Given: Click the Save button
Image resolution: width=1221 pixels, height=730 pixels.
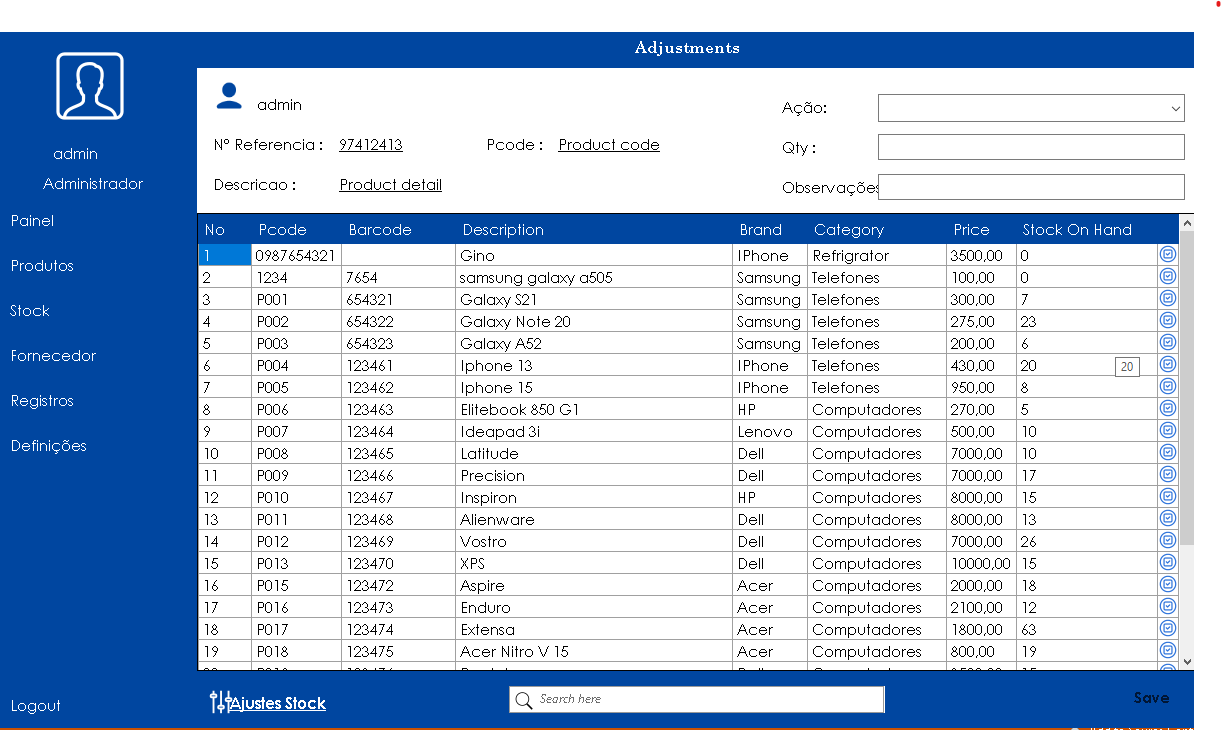Looking at the screenshot, I should 1150,698.
